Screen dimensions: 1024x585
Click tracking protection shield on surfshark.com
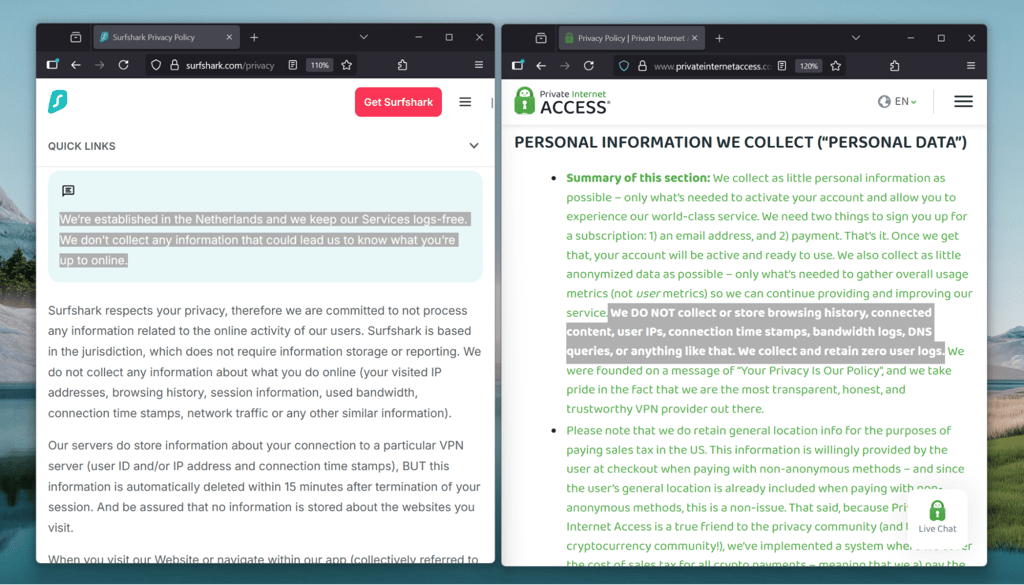[x=155, y=65]
